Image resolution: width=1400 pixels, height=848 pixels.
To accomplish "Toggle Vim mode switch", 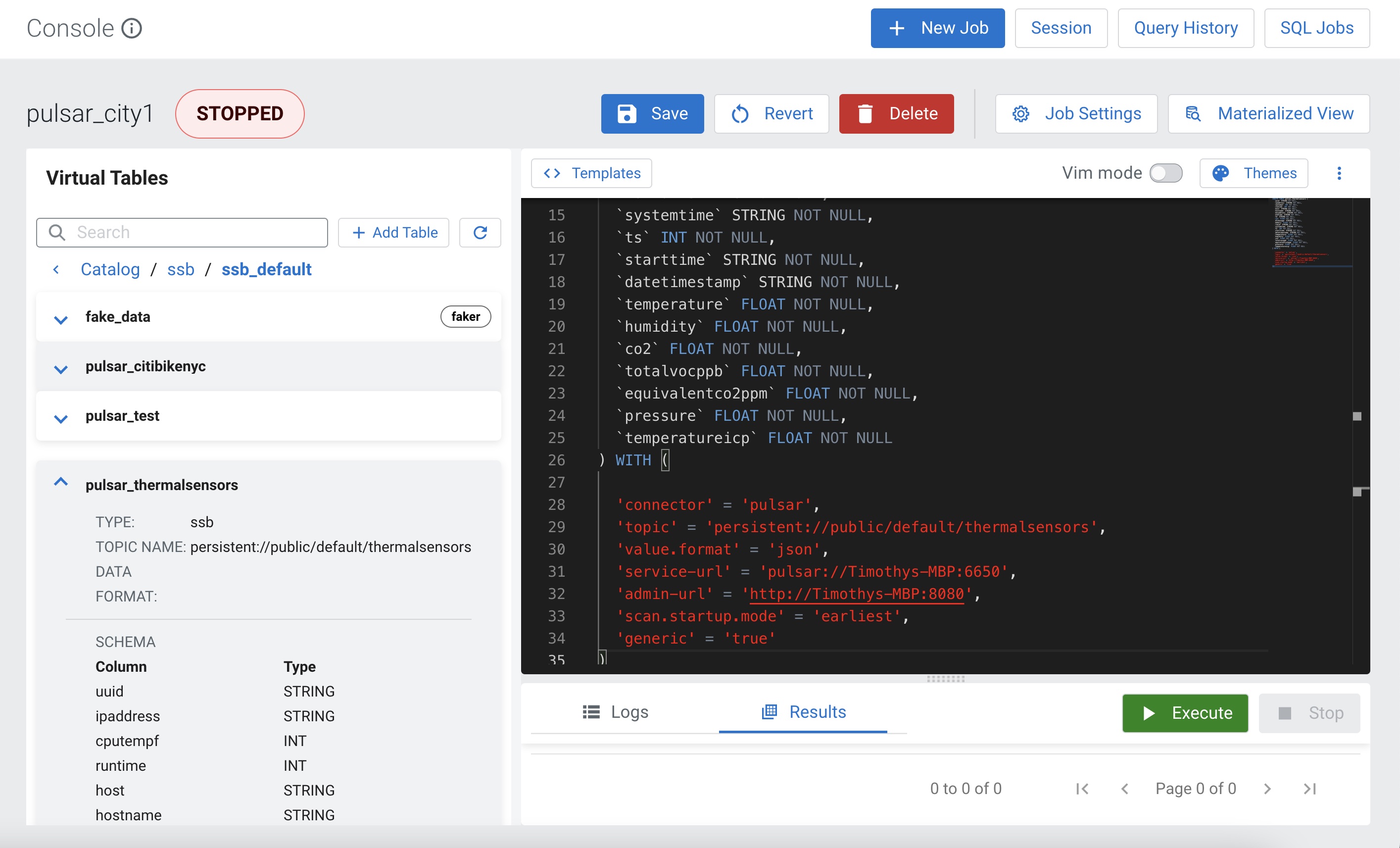I will 1165,173.
